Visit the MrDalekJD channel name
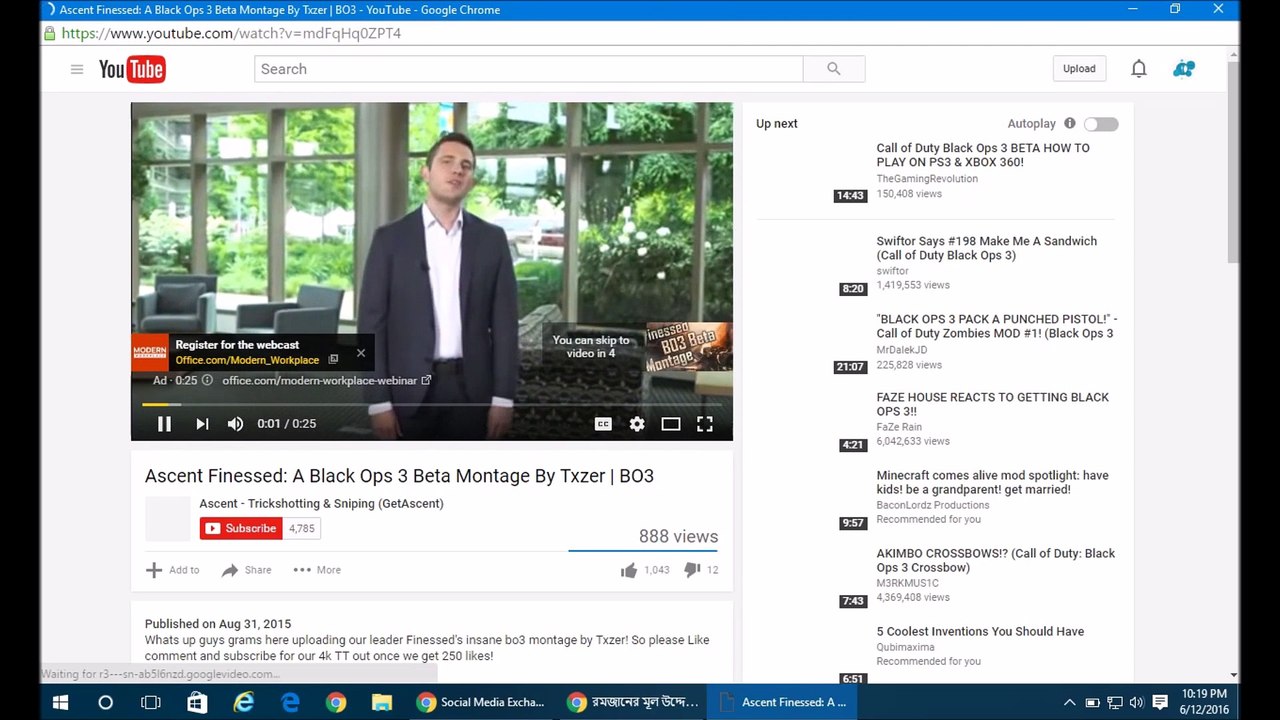This screenshot has height=720, width=1280. tap(902, 350)
